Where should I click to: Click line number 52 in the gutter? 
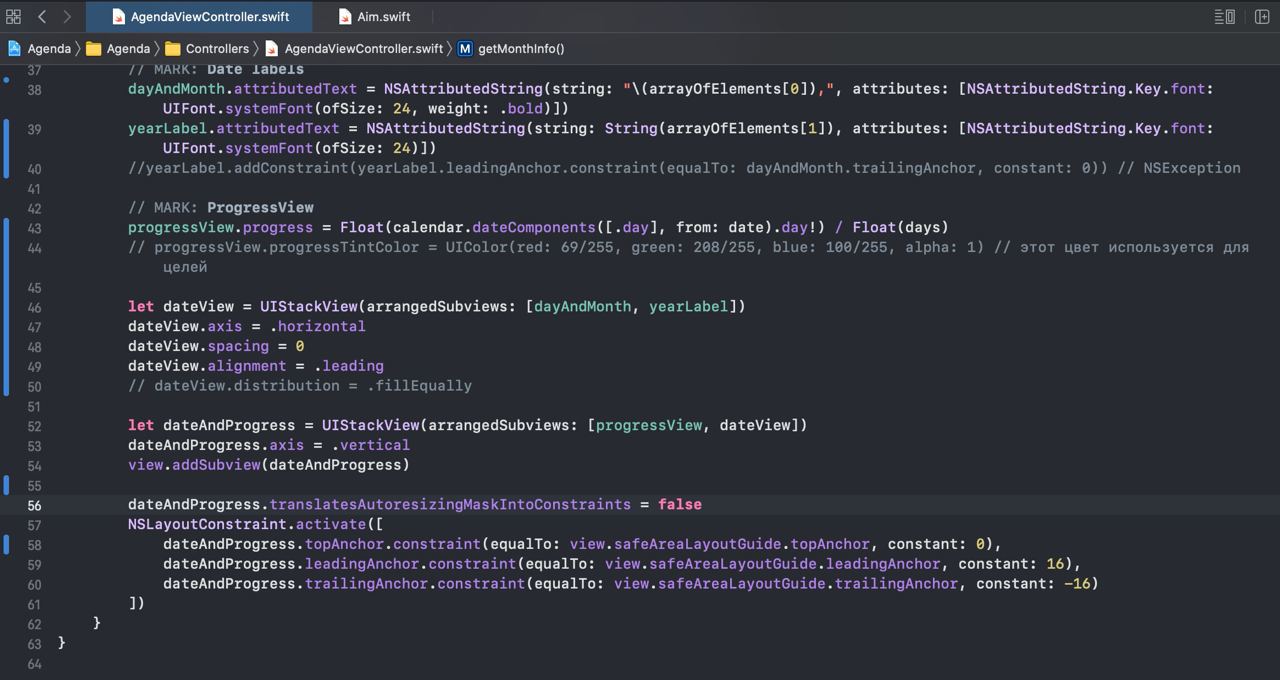pyautogui.click(x=35, y=426)
